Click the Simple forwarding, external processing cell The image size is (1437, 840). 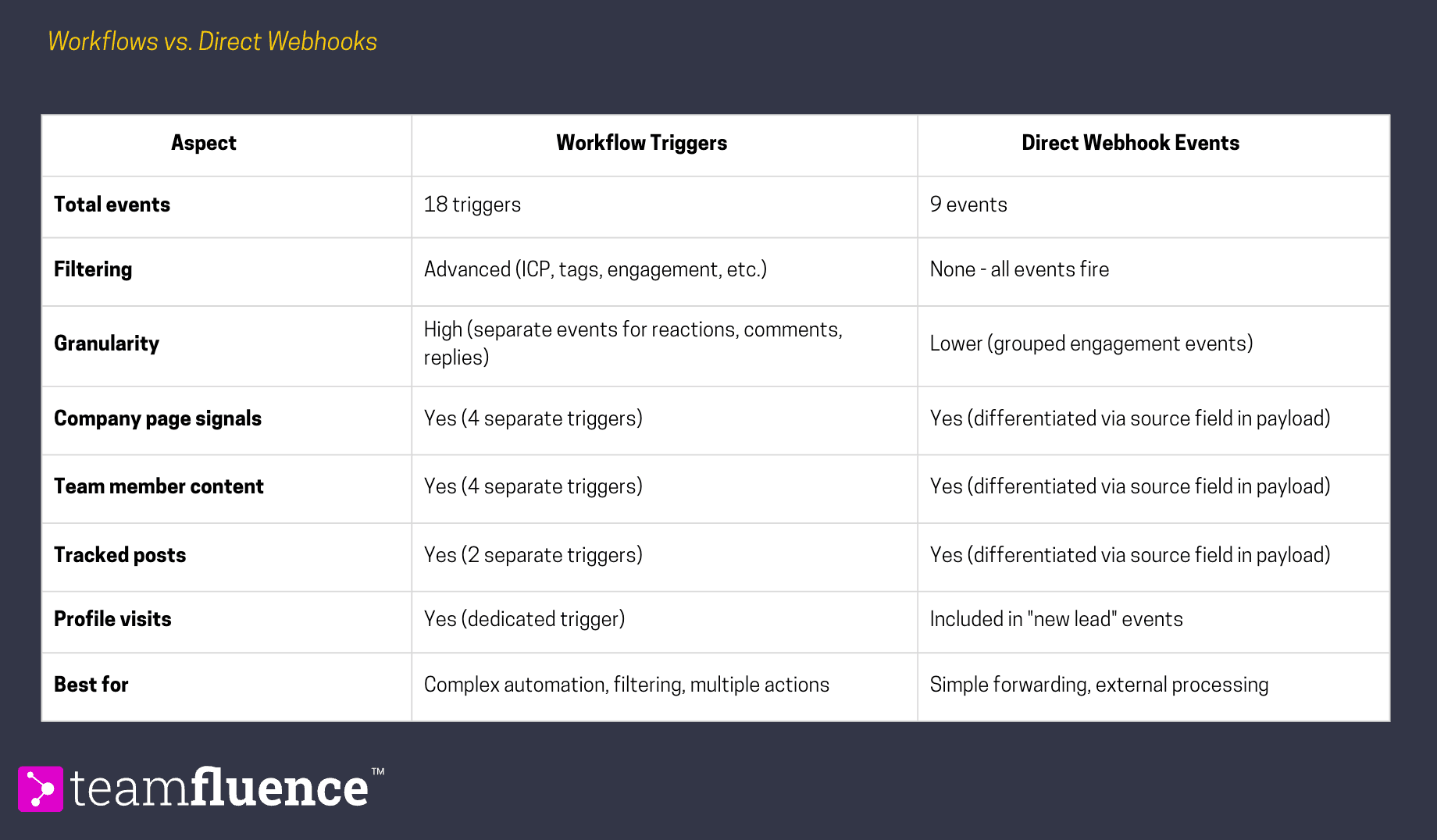point(1099,685)
